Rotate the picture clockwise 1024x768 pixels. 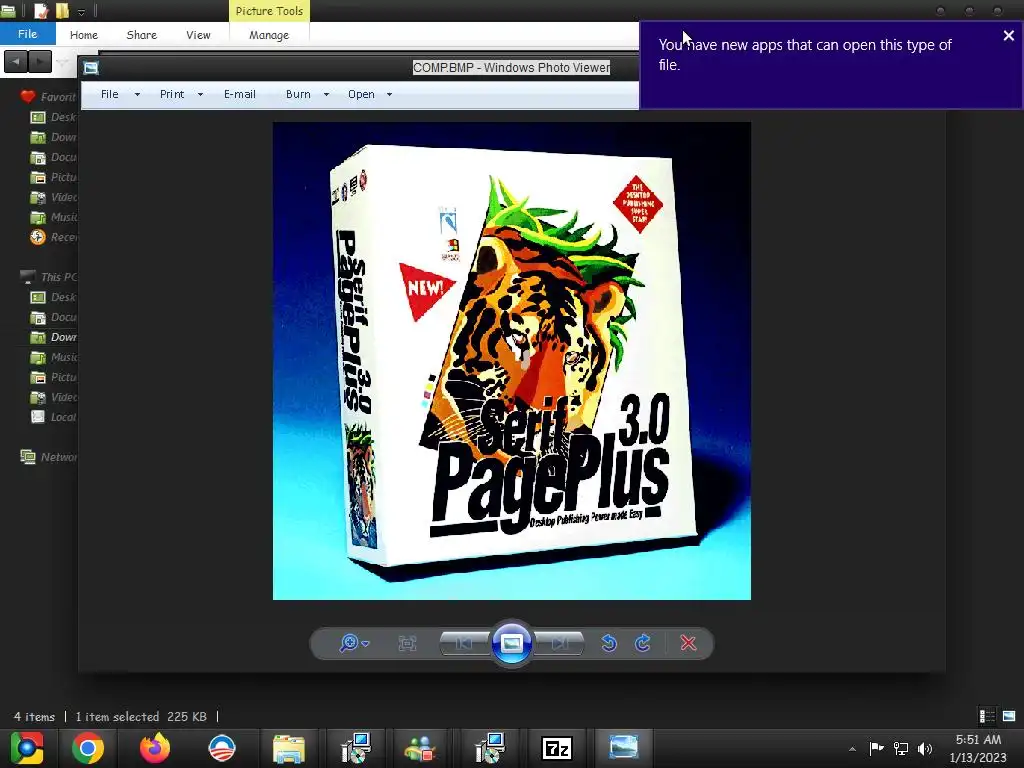point(643,643)
